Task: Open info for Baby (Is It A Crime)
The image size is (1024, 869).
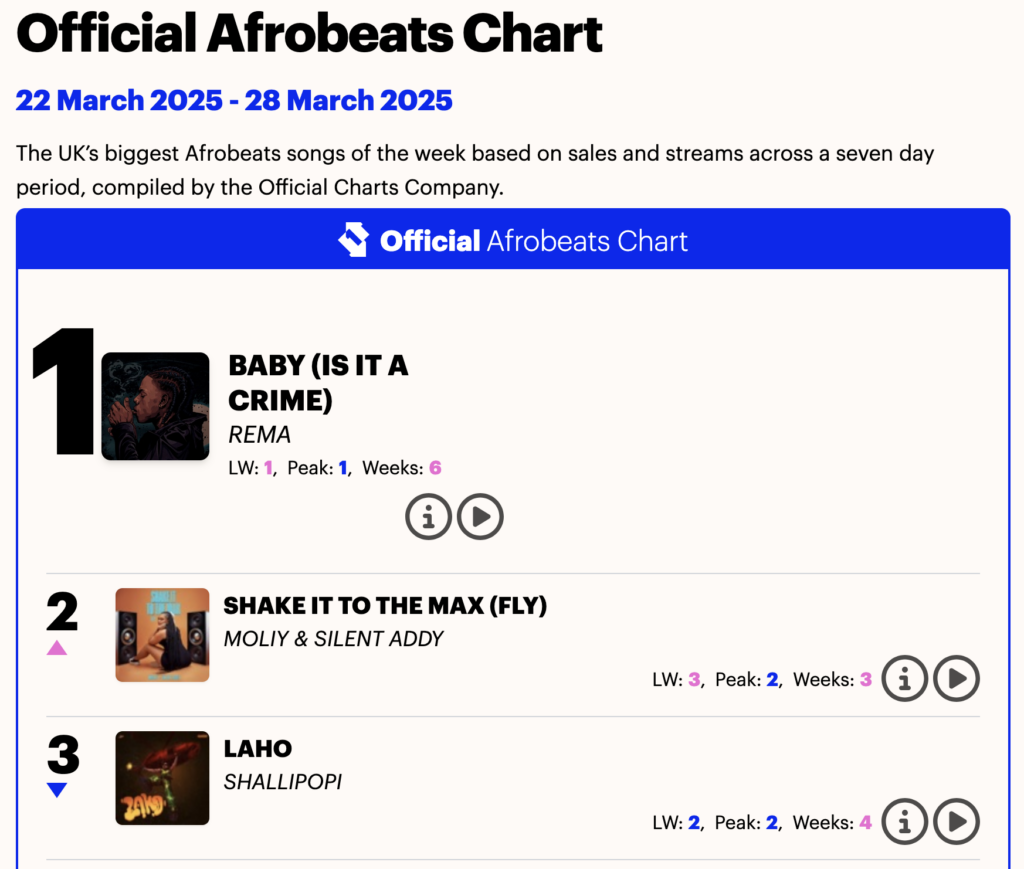Action: click(428, 516)
